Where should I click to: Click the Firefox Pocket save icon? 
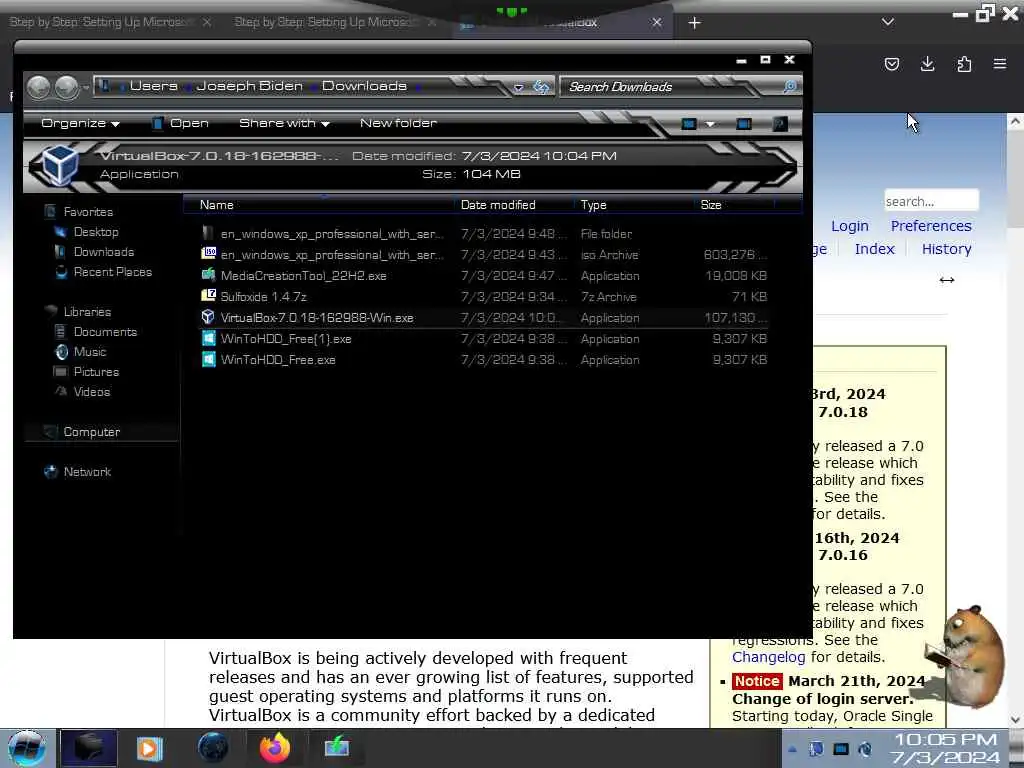(x=891, y=64)
